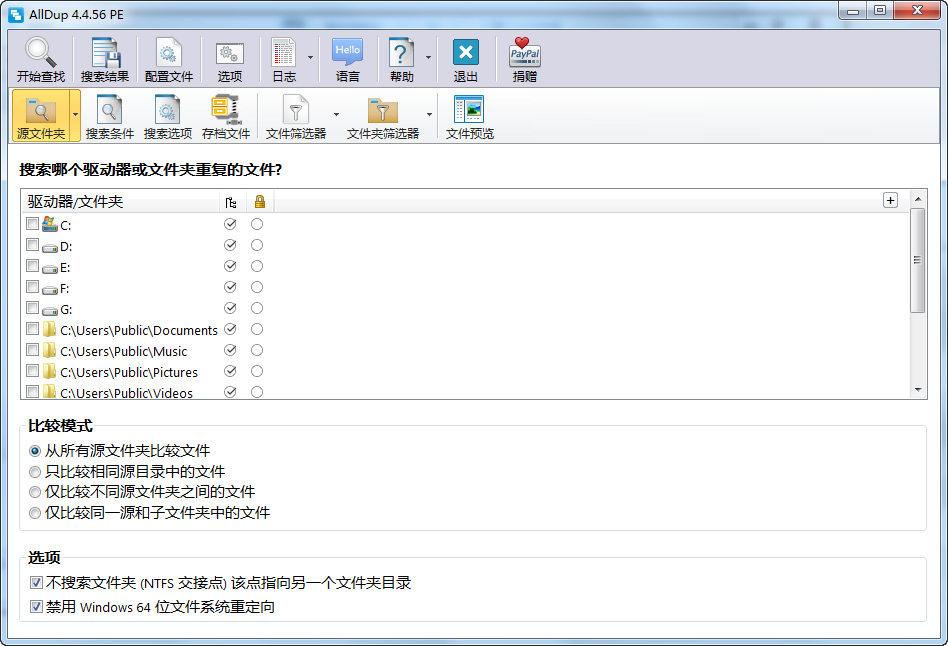Switch to the 搜索条件 tab
The height and width of the screenshot is (646, 948).
click(x=109, y=116)
